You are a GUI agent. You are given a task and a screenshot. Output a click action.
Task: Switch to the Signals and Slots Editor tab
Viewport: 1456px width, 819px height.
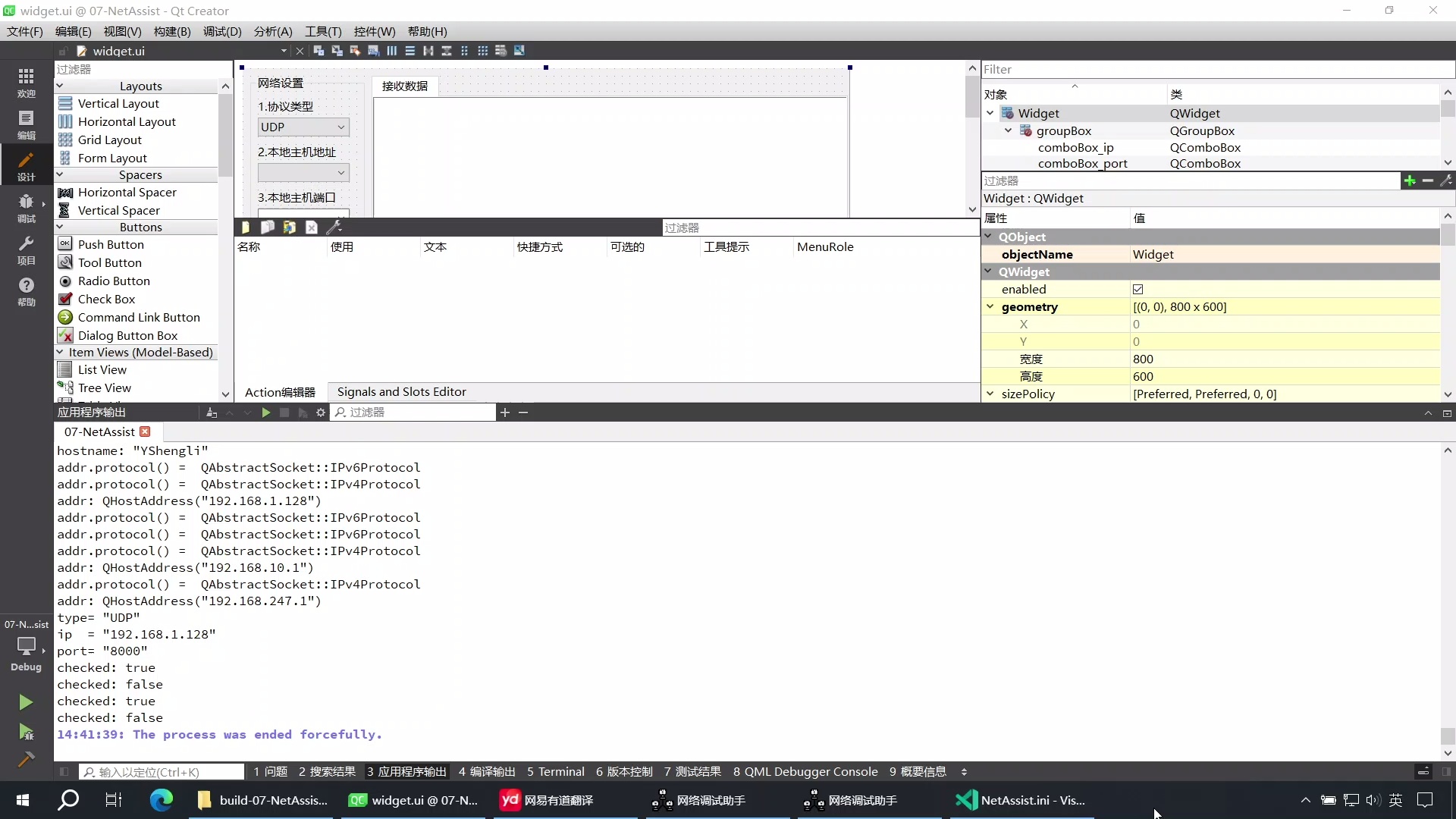pos(401,392)
